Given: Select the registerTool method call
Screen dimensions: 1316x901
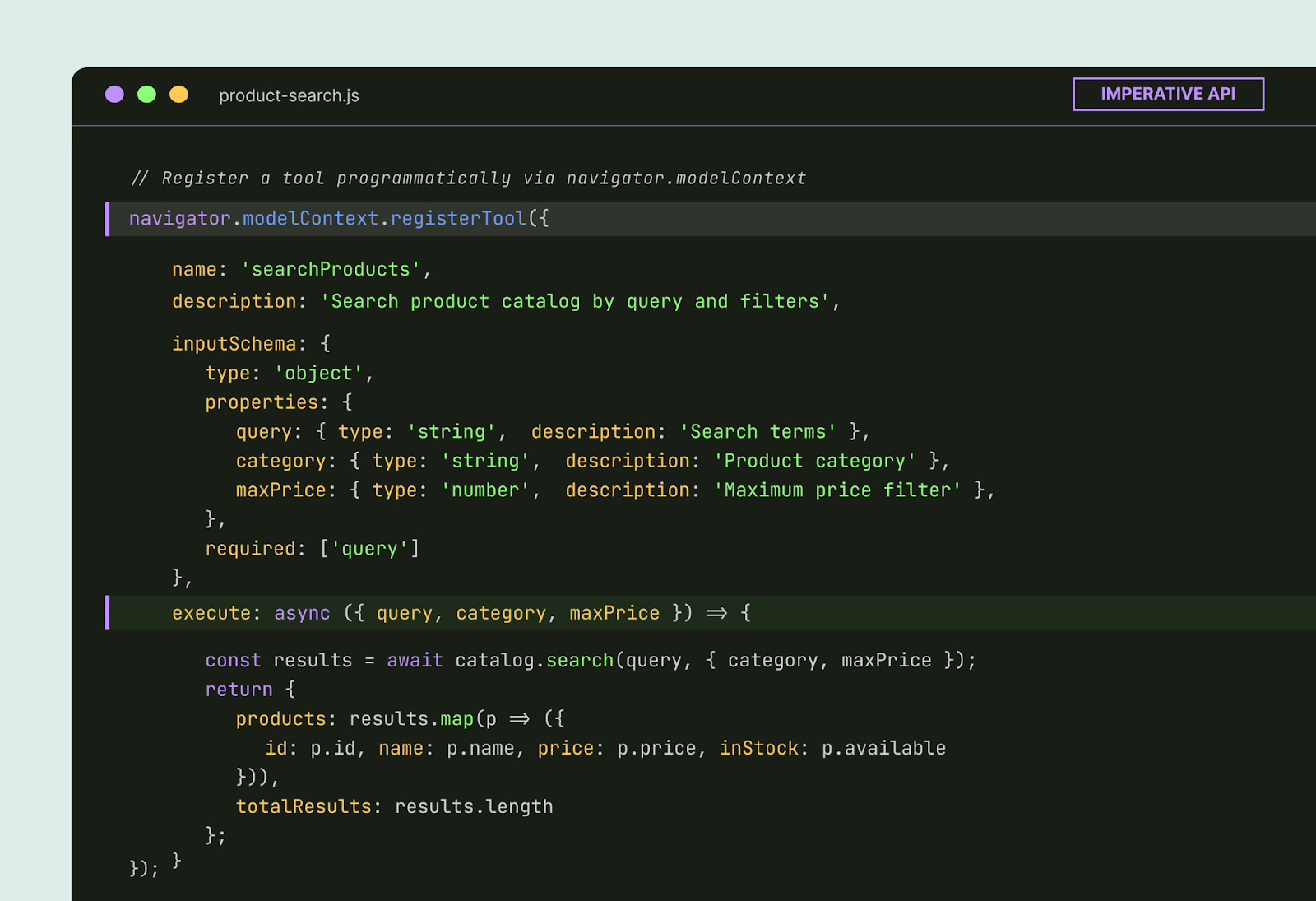Looking at the screenshot, I should click(458, 218).
